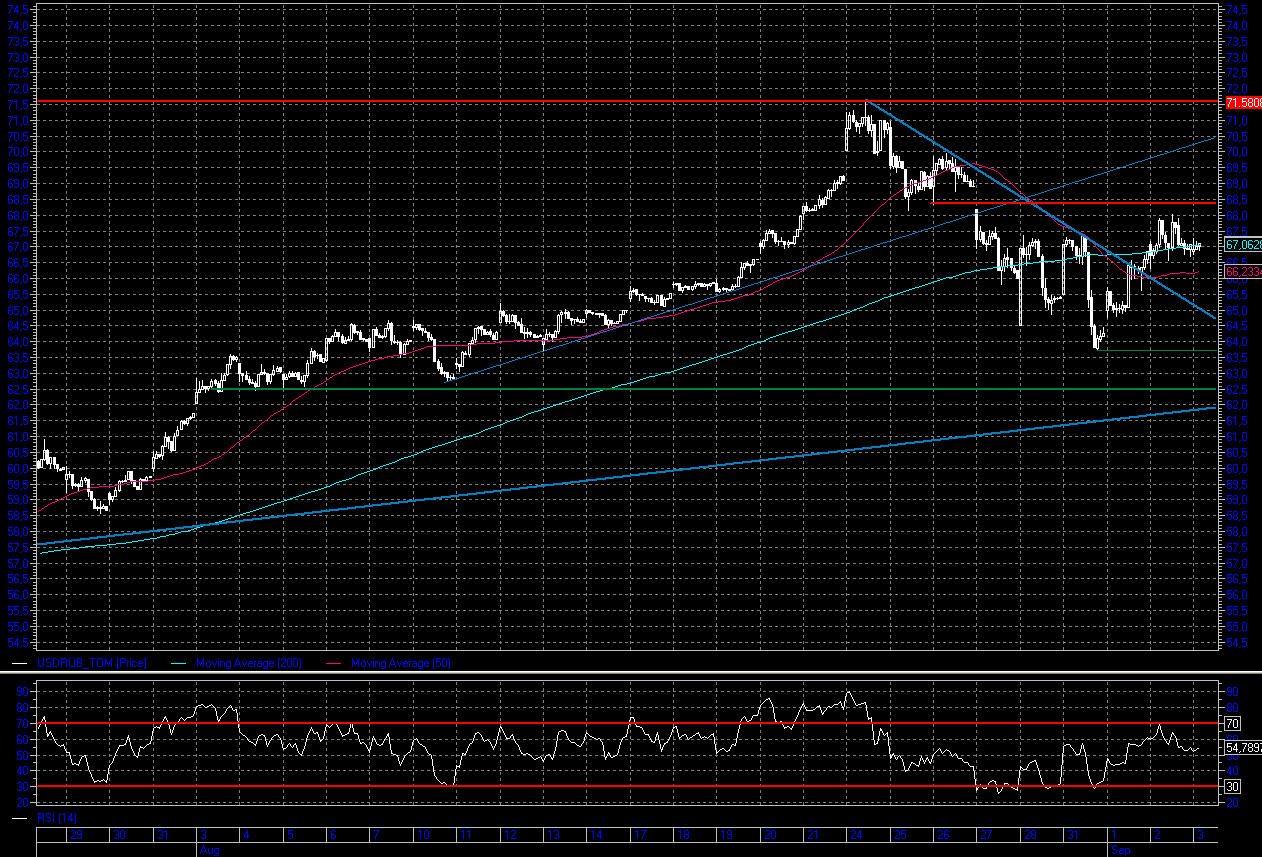Click the boxed 70 RSI level tag
This screenshot has height=857, width=1262.
pyautogui.click(x=1233, y=722)
